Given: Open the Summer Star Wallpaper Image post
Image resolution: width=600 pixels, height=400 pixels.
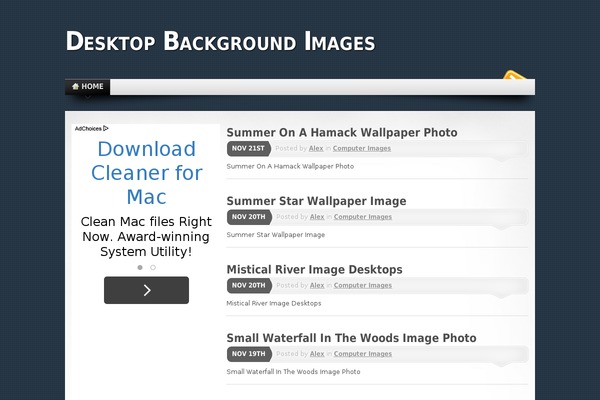Looking at the screenshot, I should [x=316, y=201].
